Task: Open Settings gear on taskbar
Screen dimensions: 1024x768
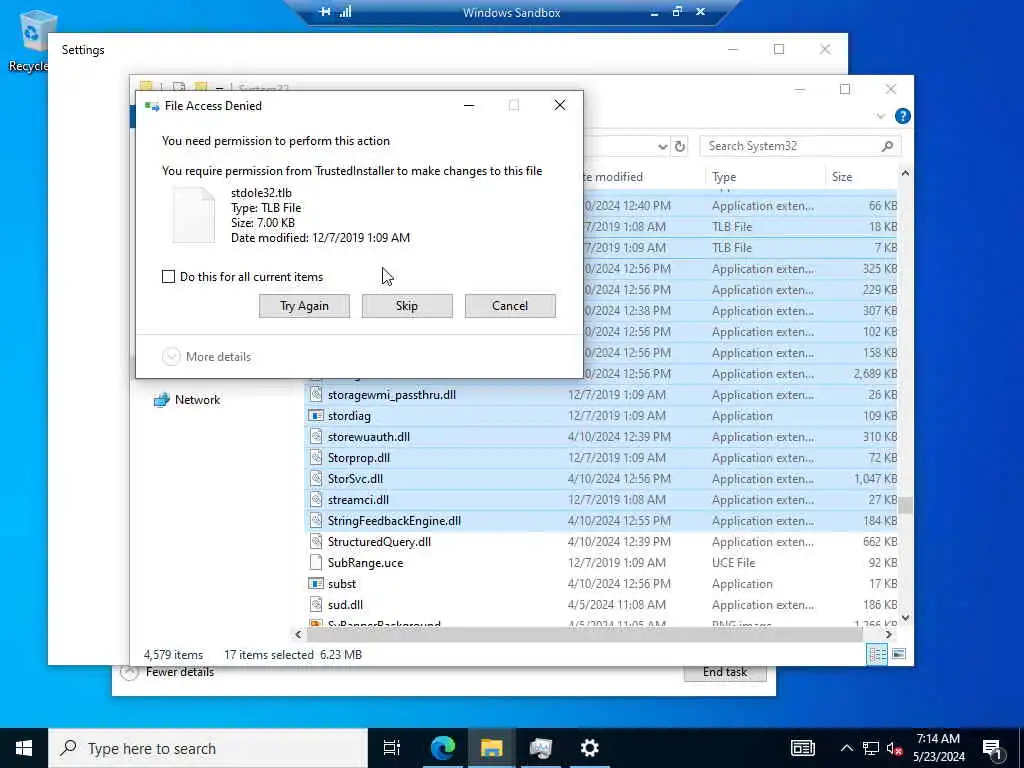Action: 590,748
